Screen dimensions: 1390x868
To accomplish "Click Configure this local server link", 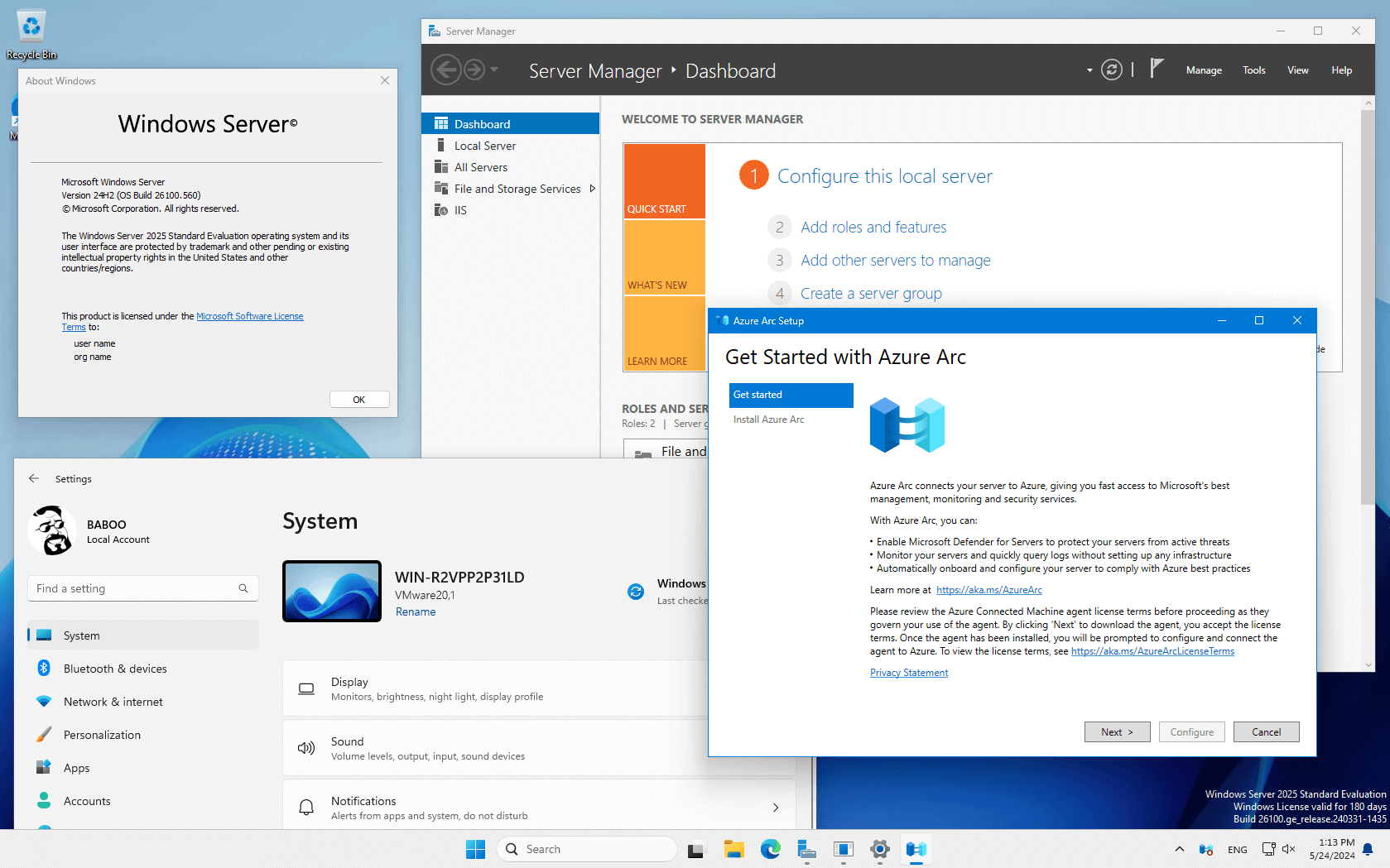I will (x=884, y=176).
